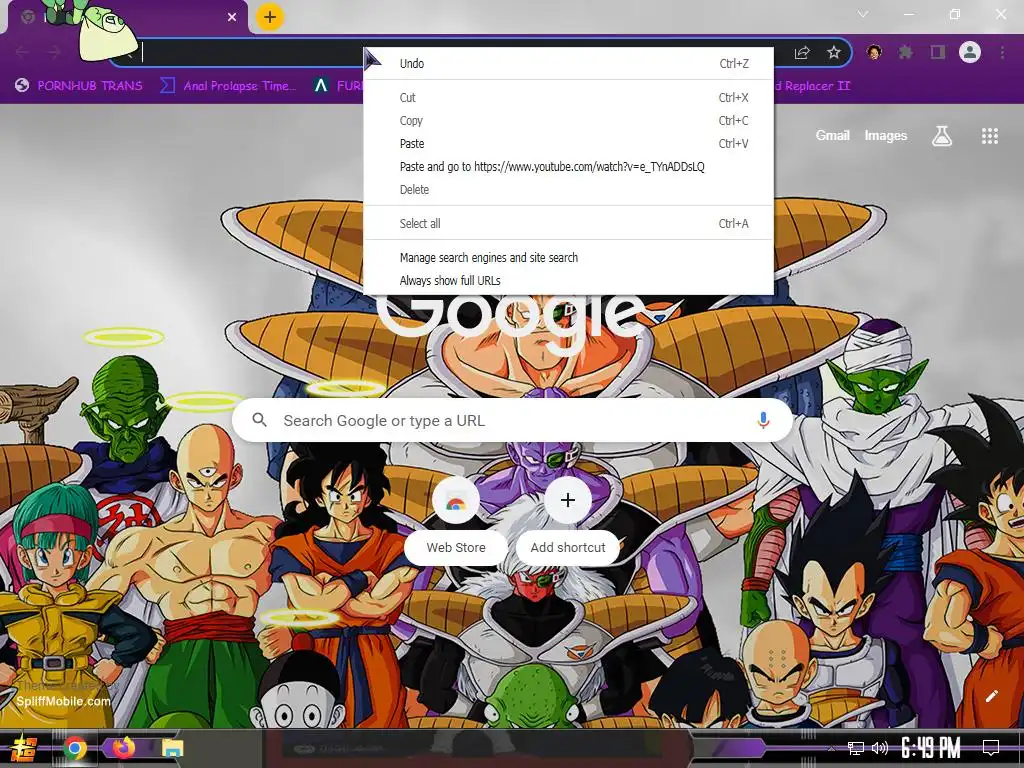Open the Chrome profile avatar

click(x=970, y=52)
